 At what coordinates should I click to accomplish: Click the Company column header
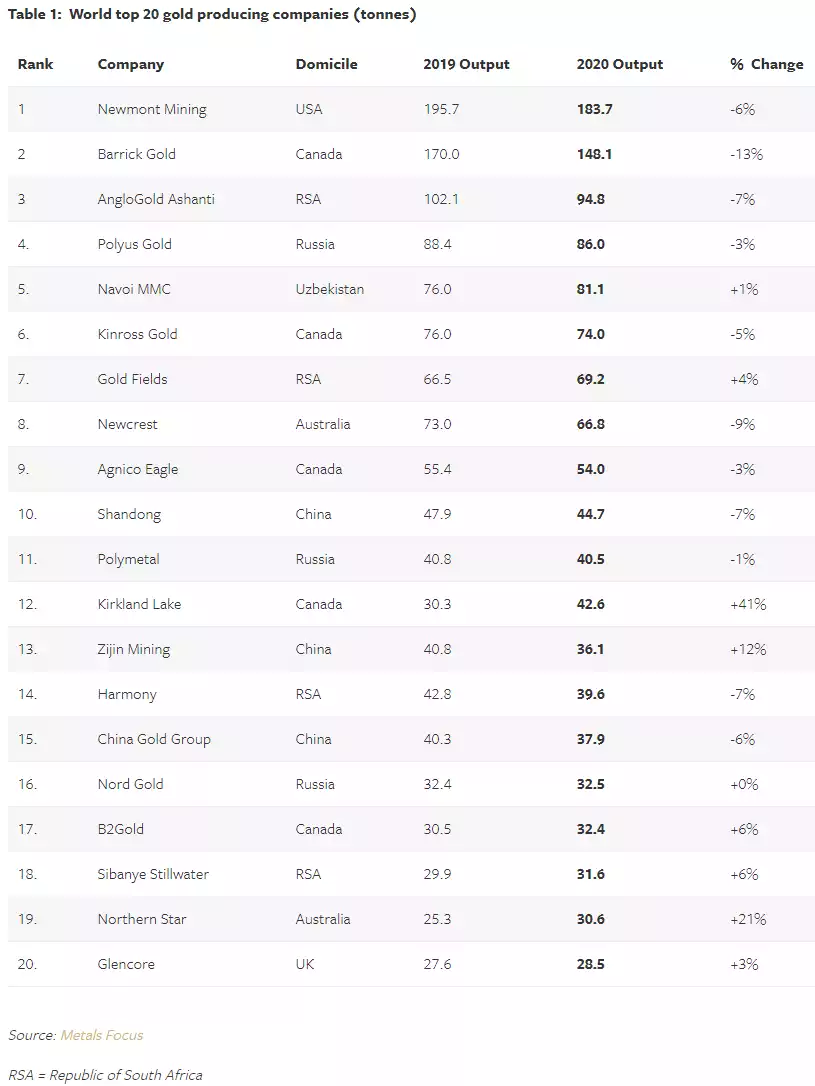pyautogui.click(x=130, y=64)
